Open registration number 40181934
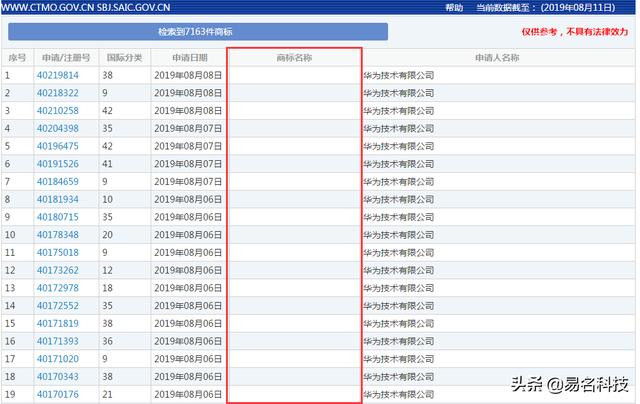 point(58,200)
